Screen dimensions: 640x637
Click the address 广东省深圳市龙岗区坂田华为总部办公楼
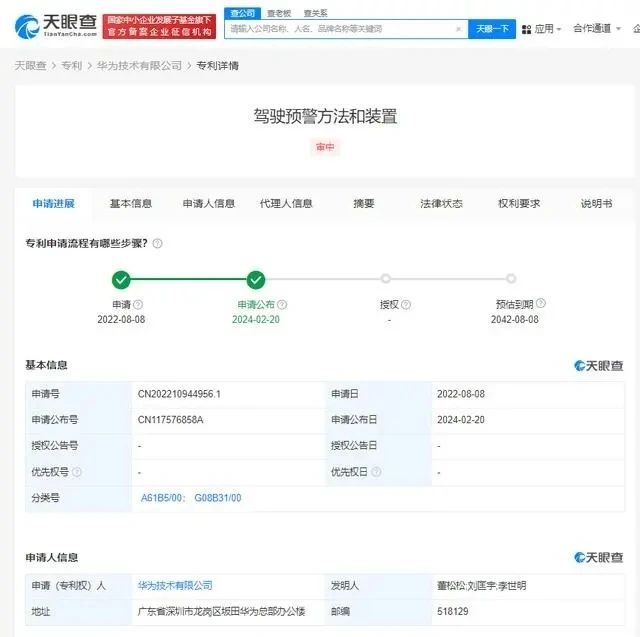coord(221,611)
